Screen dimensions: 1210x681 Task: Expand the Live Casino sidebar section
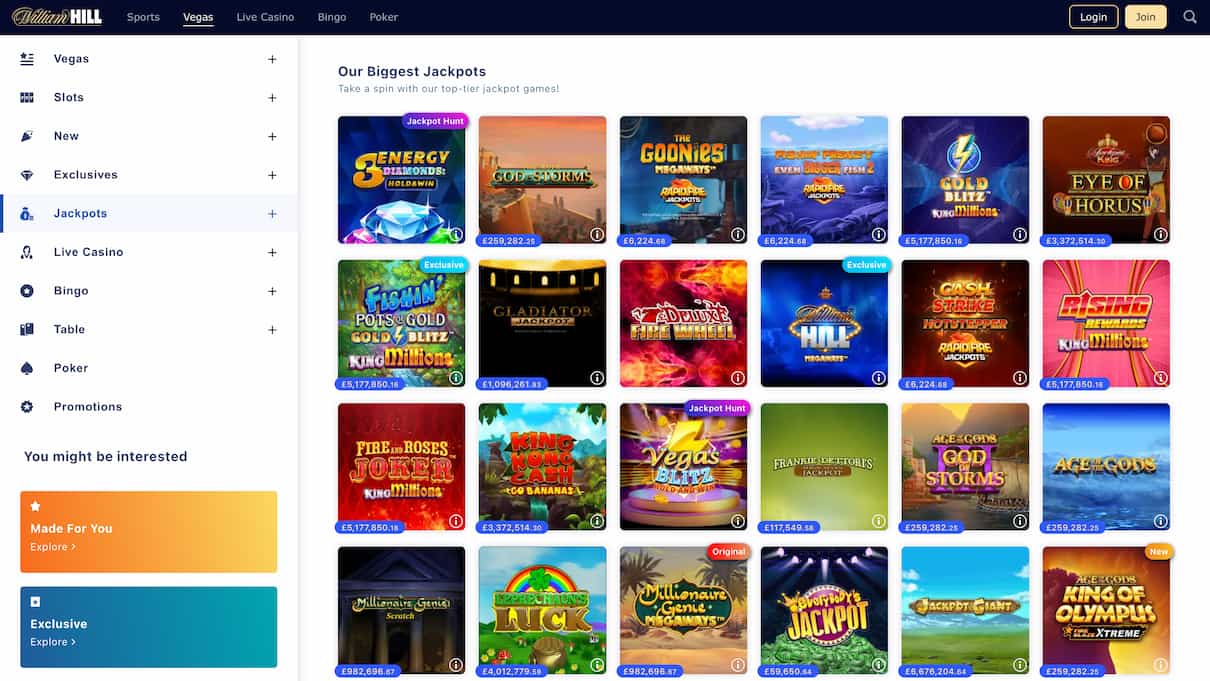[x=272, y=252]
